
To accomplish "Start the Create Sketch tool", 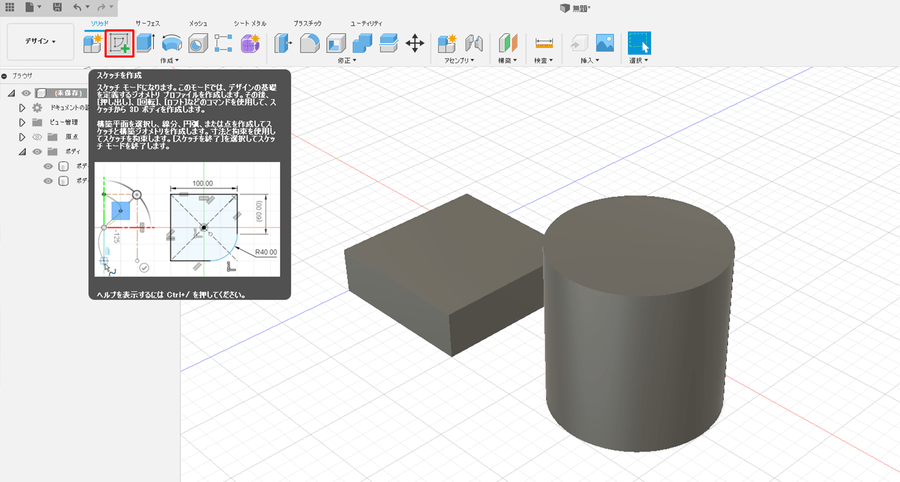I will (x=119, y=44).
